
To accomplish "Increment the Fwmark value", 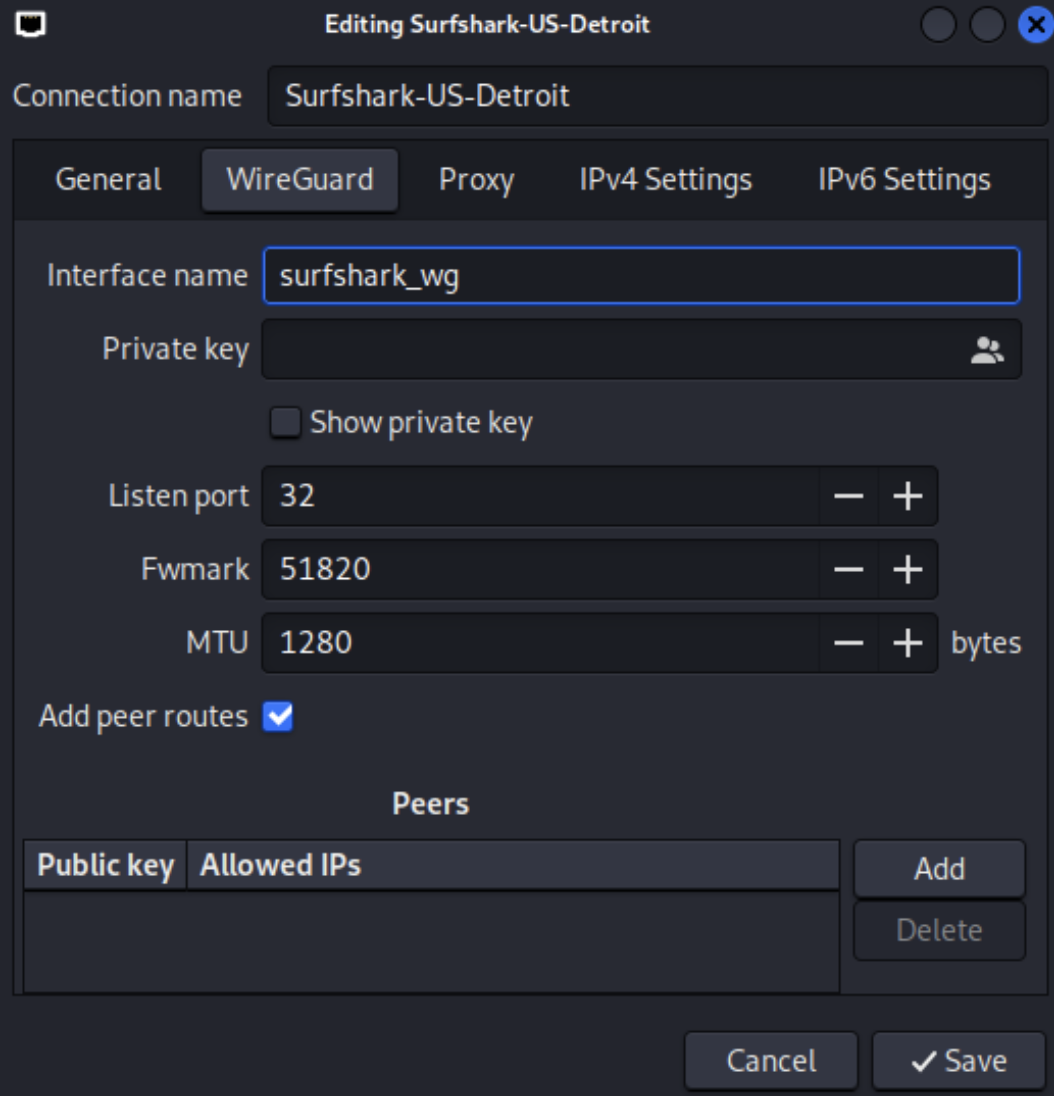I will tap(907, 570).
